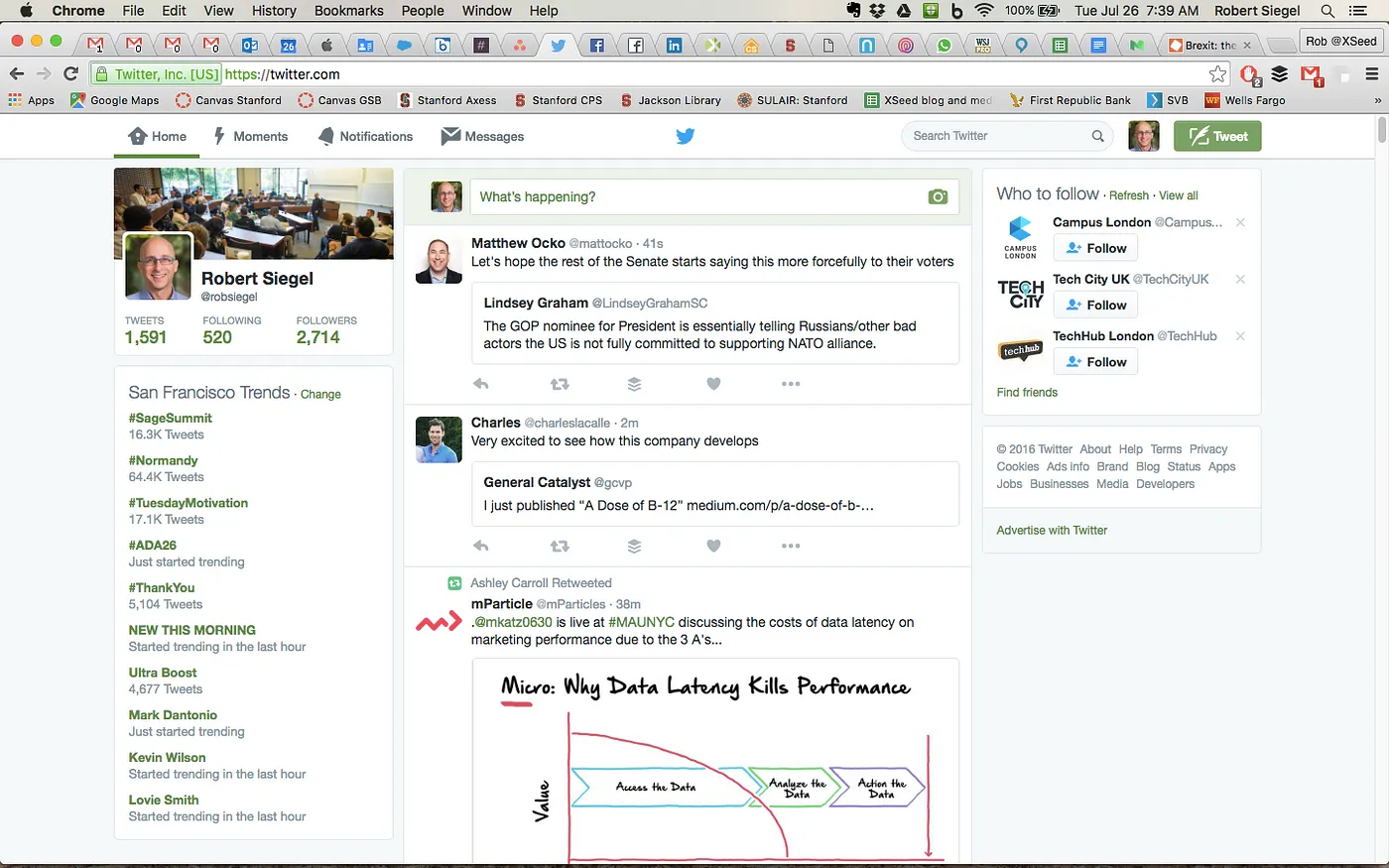This screenshot has width=1389, height=868.
Task: Click the Search Twitter field
Action: pyautogui.click(x=1005, y=136)
